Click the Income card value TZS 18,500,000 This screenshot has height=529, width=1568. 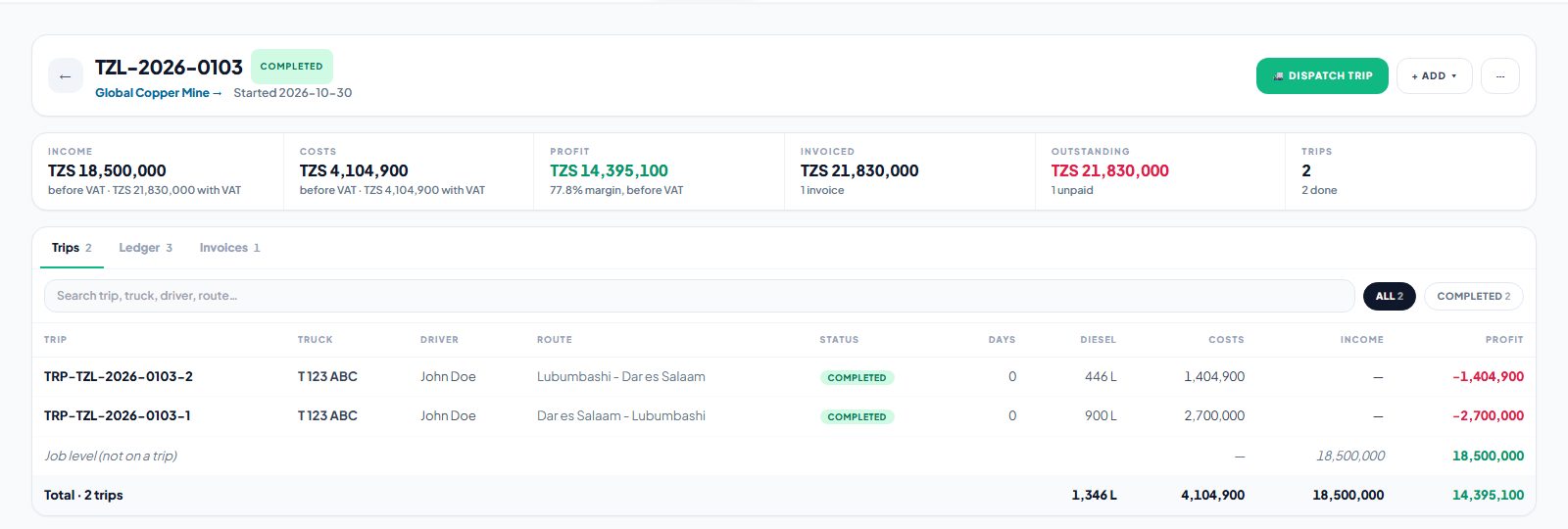pyautogui.click(x=107, y=170)
